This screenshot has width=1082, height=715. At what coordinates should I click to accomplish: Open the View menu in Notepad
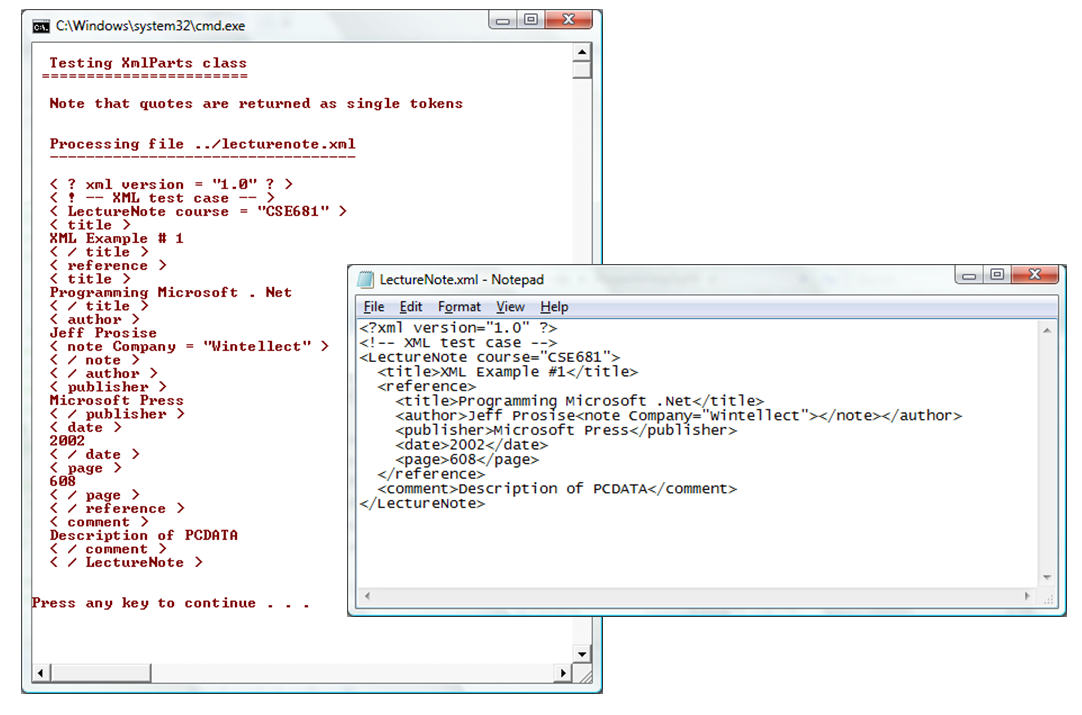(511, 307)
